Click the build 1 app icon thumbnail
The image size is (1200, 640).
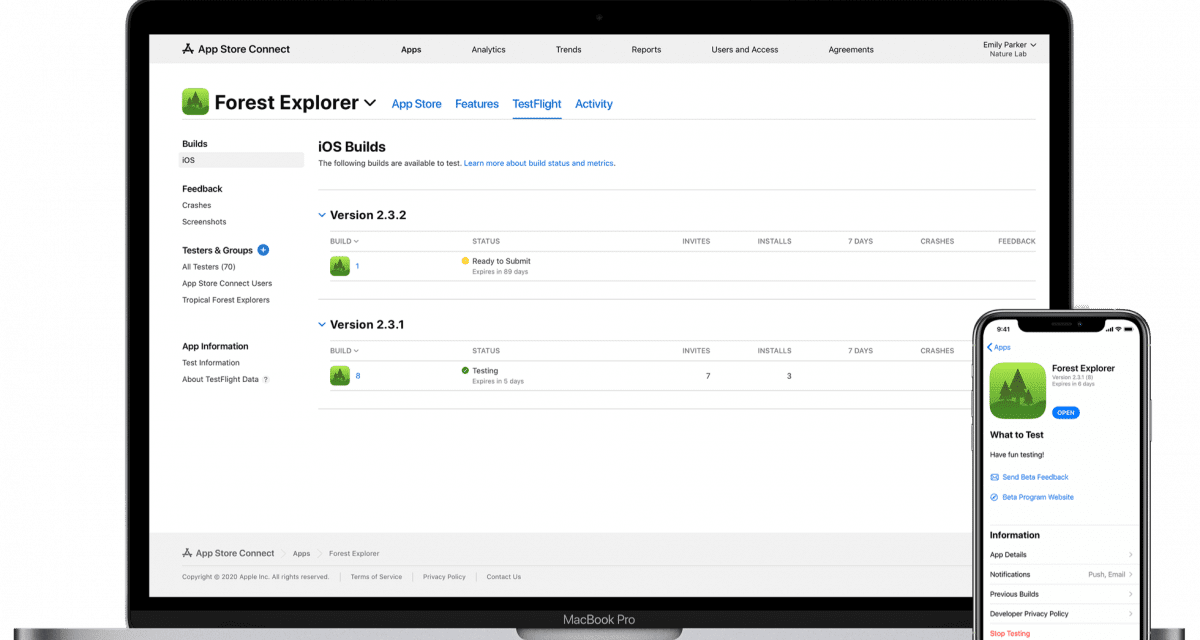coord(340,266)
